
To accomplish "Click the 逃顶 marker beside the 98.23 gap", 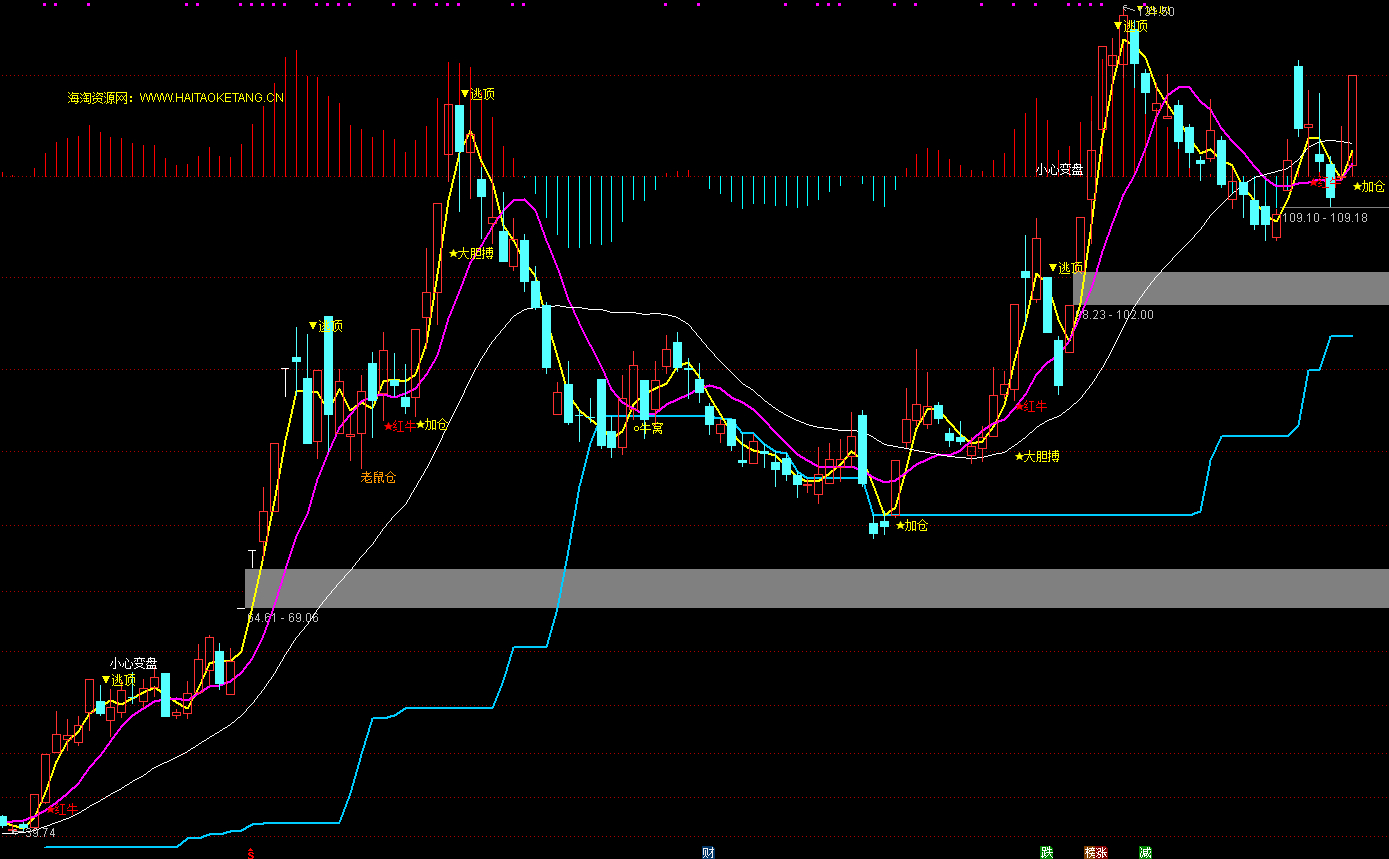I will pyautogui.click(x=1065, y=268).
